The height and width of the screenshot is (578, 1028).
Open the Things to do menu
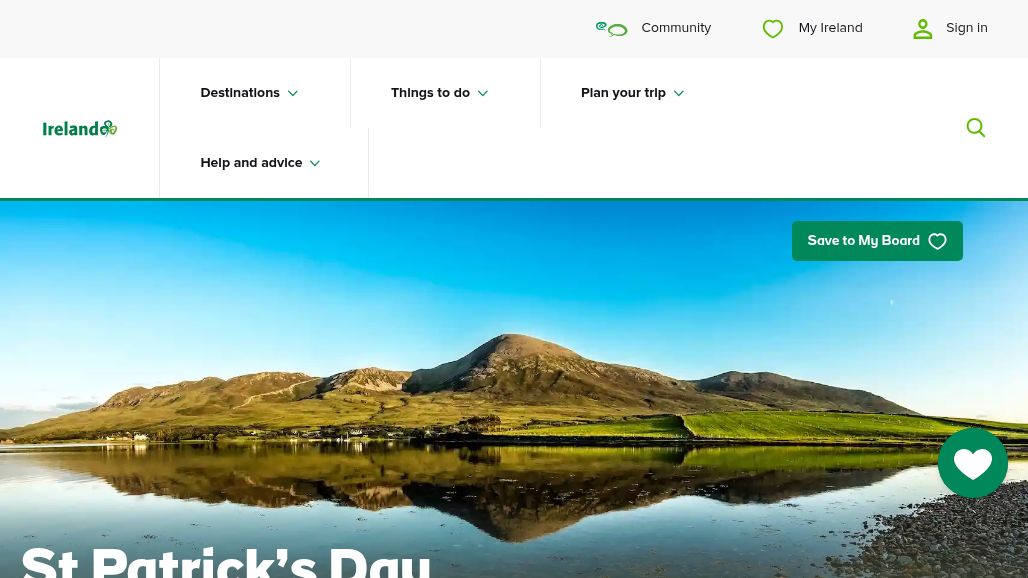(x=439, y=93)
